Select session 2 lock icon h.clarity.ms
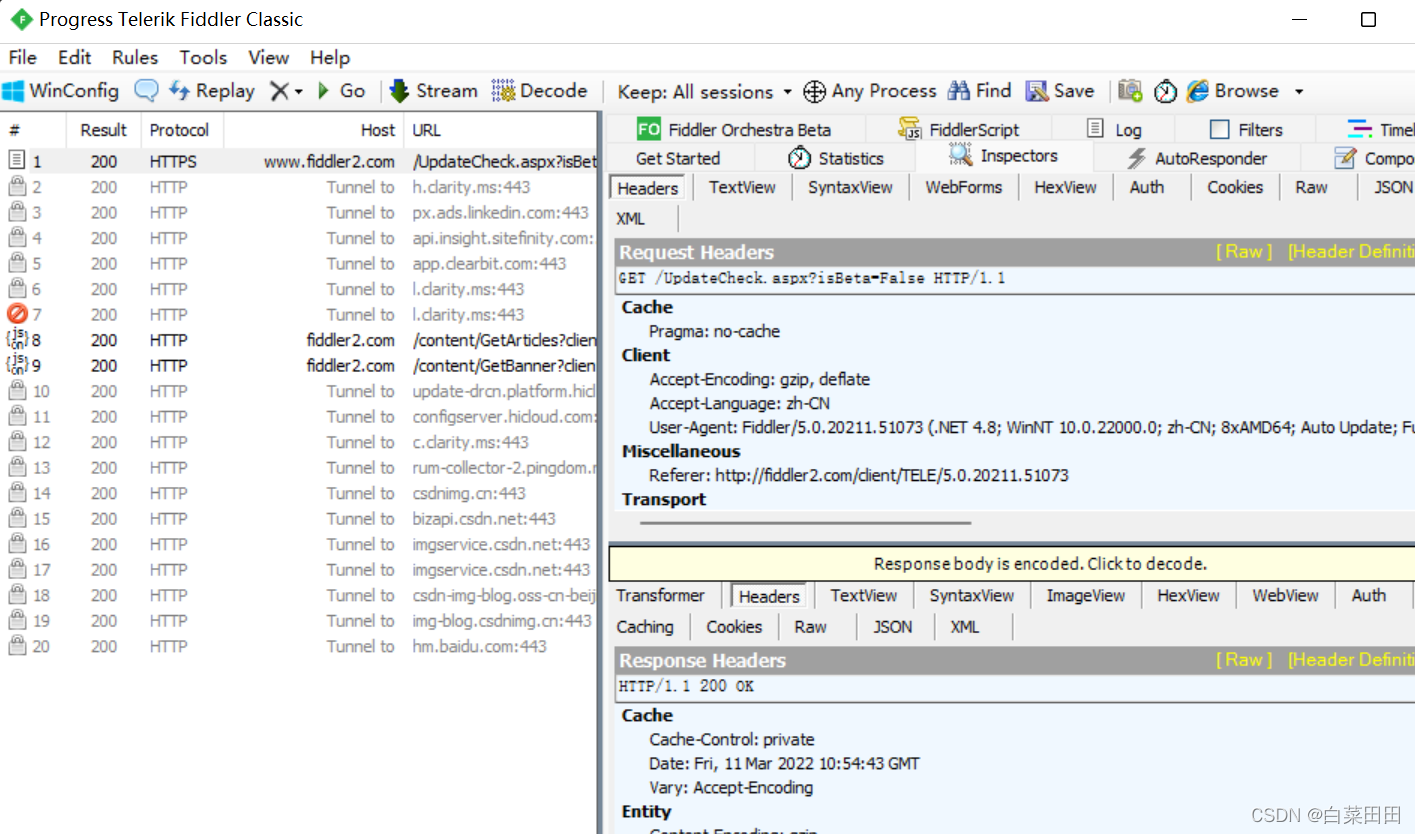The image size is (1415, 834). pyautogui.click(x=16, y=186)
